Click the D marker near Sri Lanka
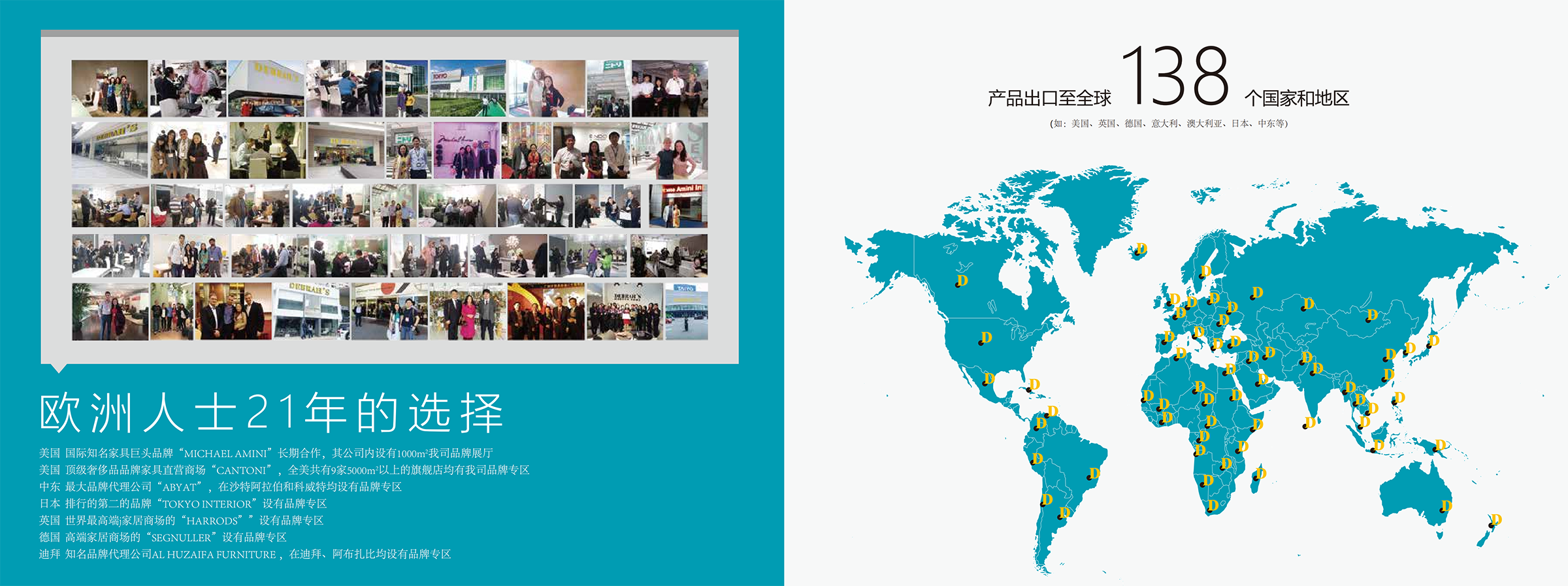 pyautogui.click(x=1309, y=423)
